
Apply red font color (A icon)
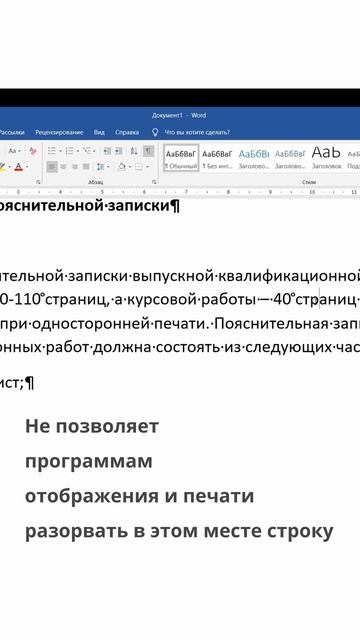click(18, 167)
